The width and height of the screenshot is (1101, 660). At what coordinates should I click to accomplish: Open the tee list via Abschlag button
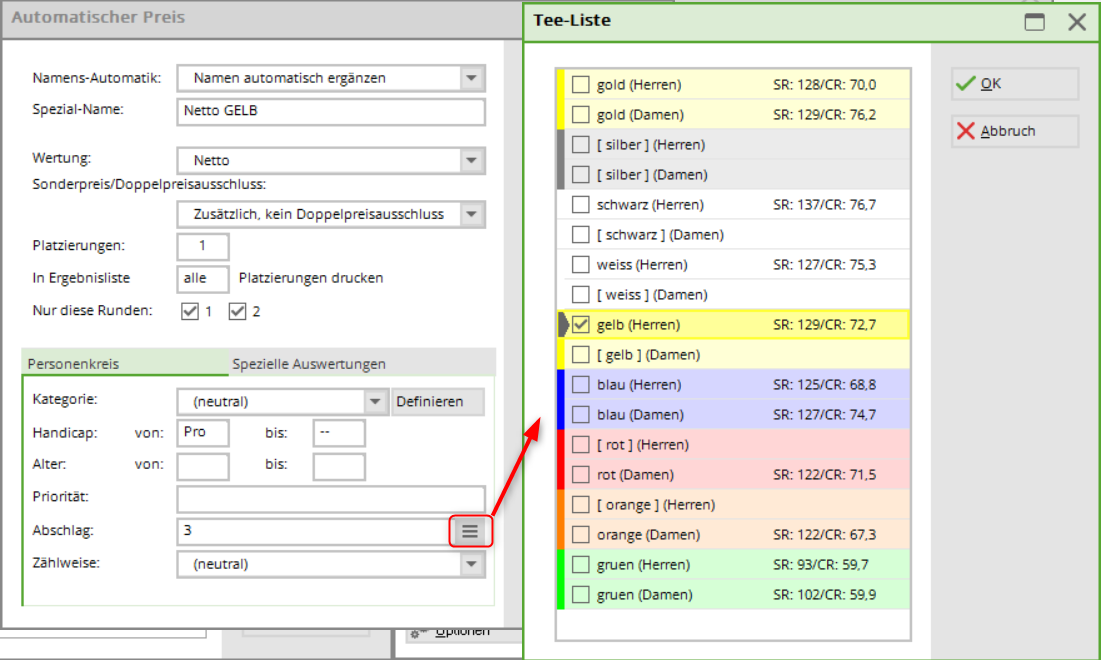(x=470, y=532)
